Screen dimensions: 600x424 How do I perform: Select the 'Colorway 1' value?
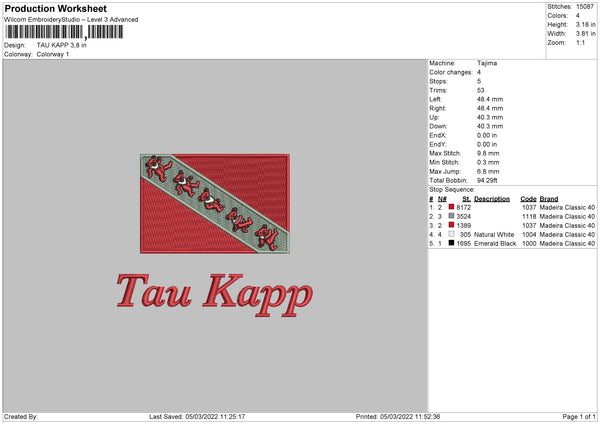click(53, 54)
